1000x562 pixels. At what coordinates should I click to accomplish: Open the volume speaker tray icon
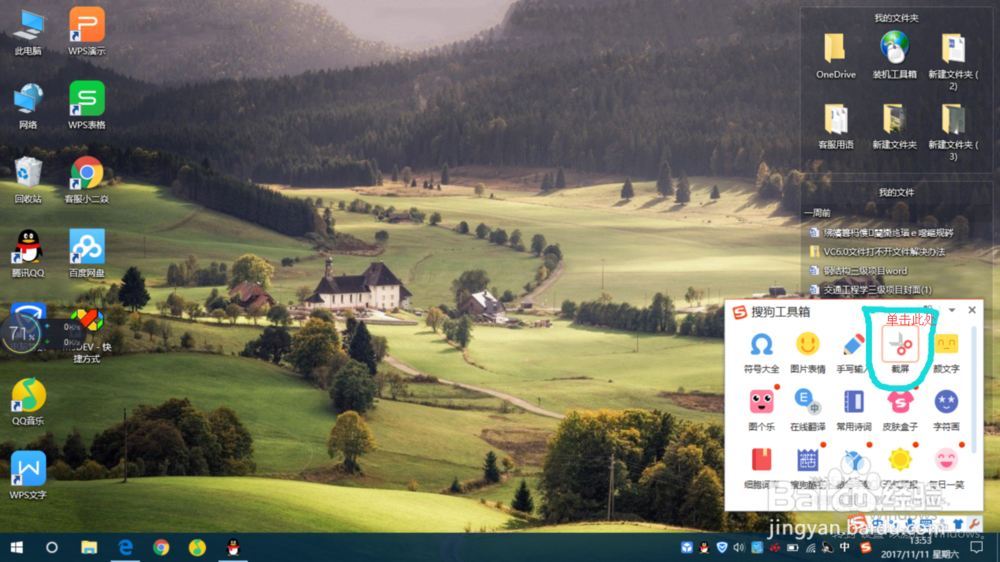pyautogui.click(x=739, y=547)
